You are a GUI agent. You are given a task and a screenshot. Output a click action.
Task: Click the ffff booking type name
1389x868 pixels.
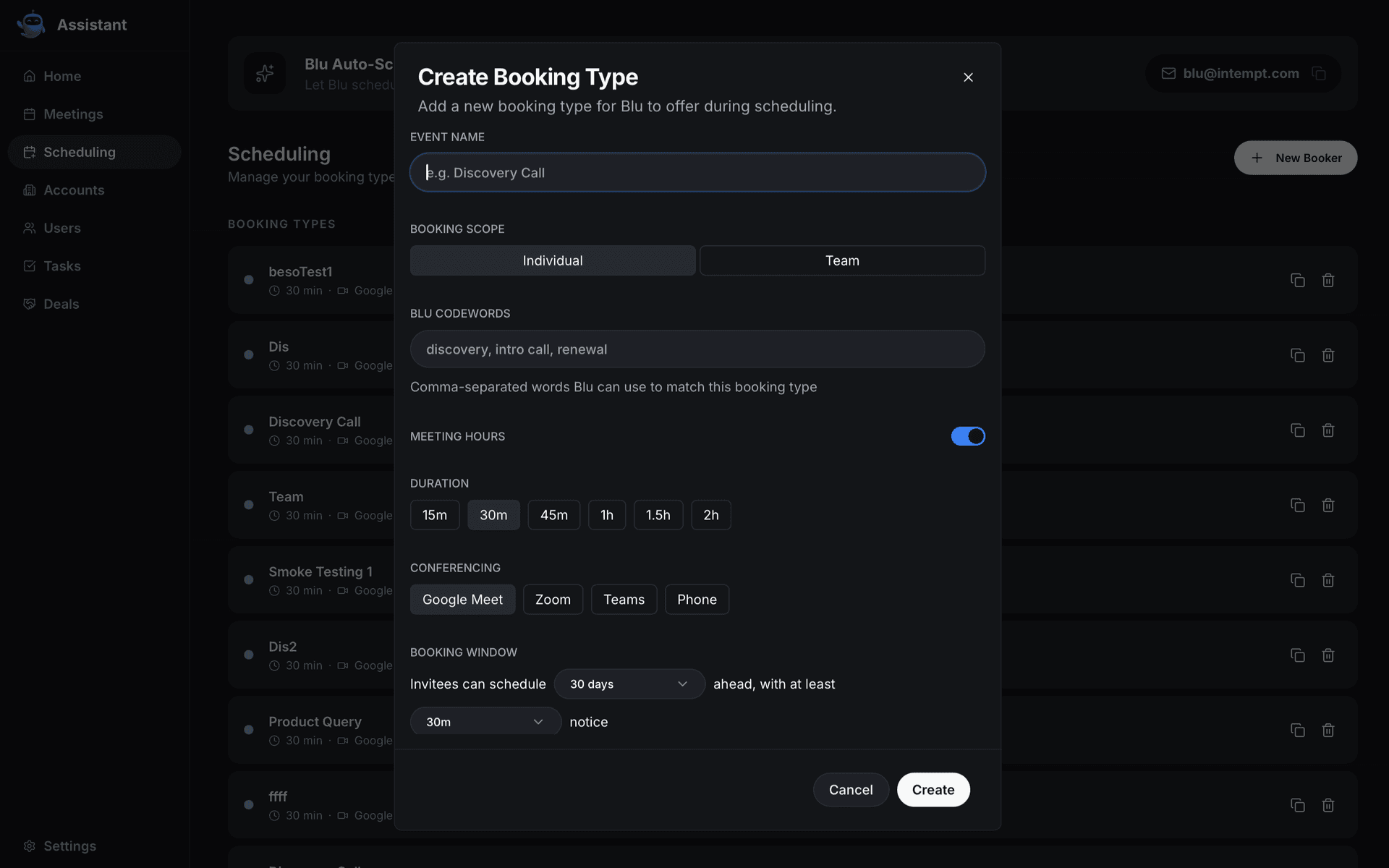click(278, 796)
